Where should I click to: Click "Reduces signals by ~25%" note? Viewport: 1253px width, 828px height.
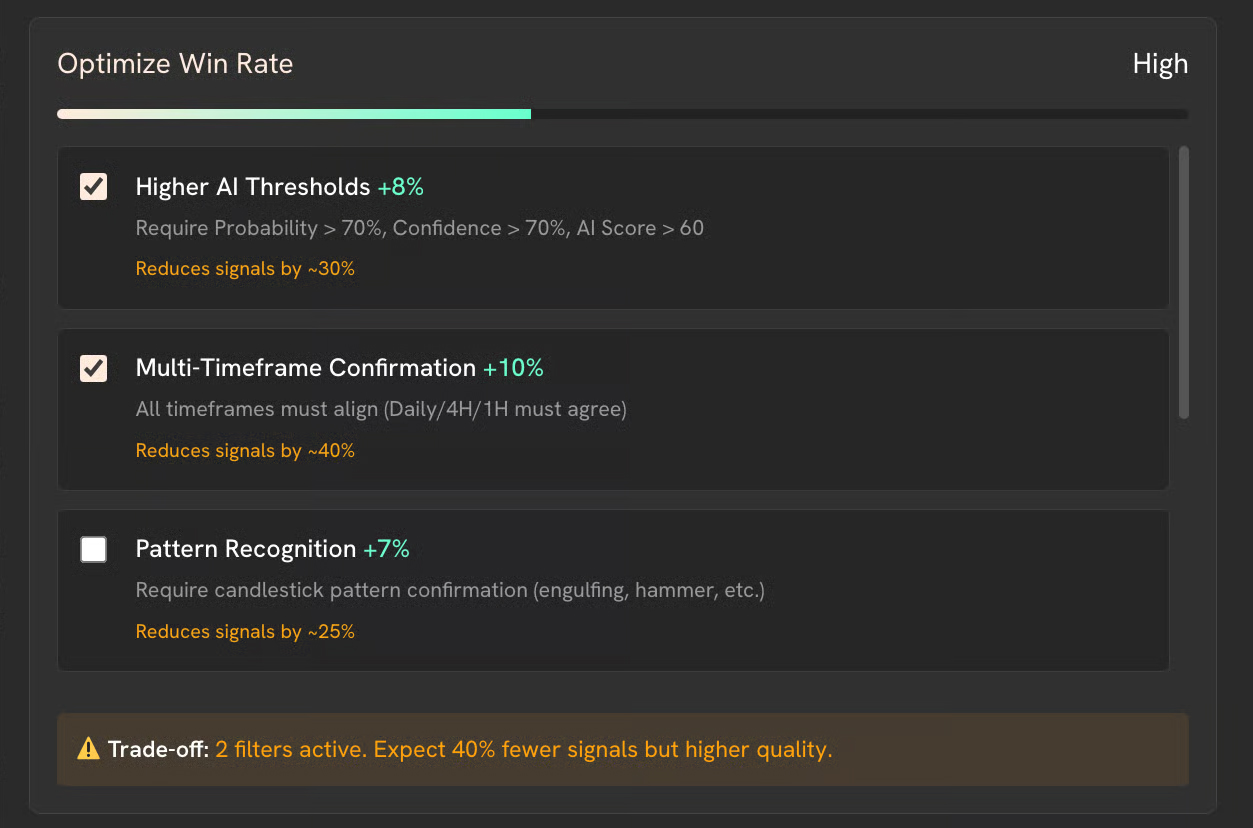click(x=245, y=632)
